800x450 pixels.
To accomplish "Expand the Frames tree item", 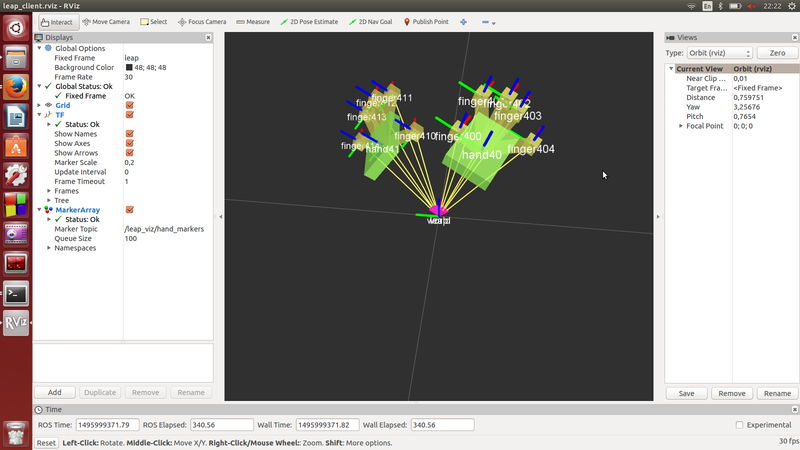I will pos(50,191).
